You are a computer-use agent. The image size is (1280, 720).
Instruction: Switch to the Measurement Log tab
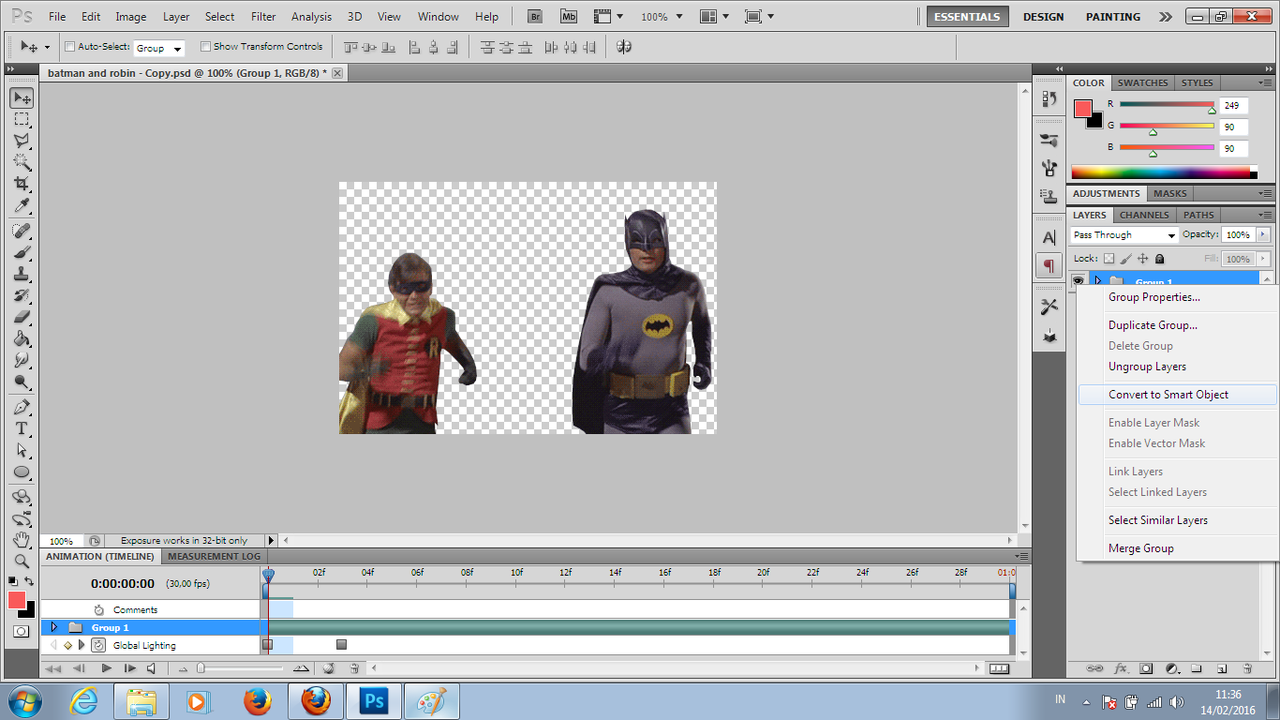click(214, 556)
